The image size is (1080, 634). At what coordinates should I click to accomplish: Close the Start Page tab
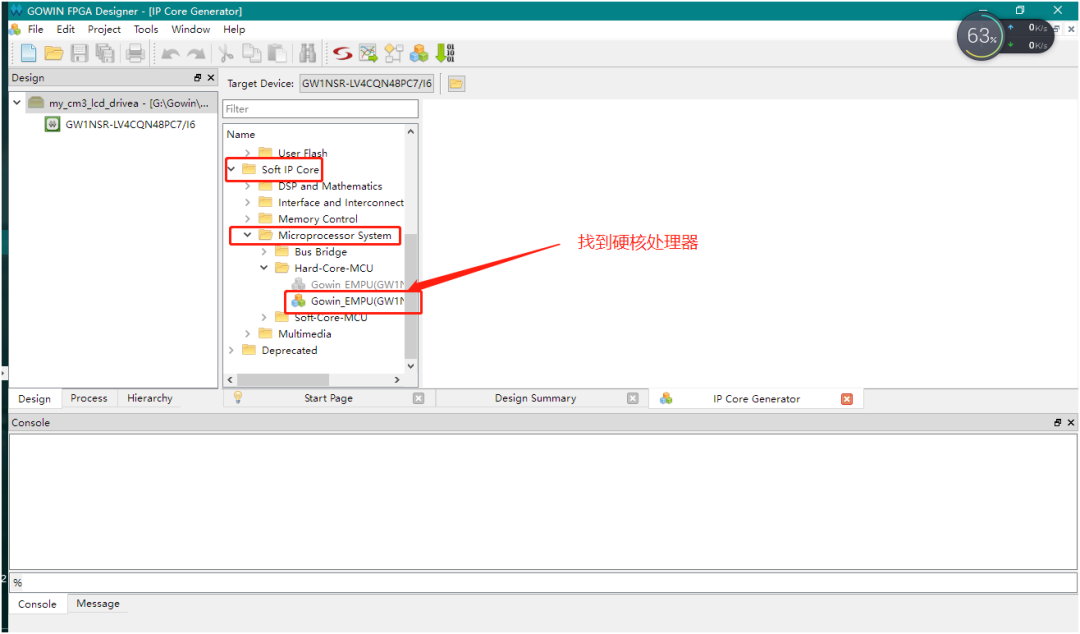[418, 398]
